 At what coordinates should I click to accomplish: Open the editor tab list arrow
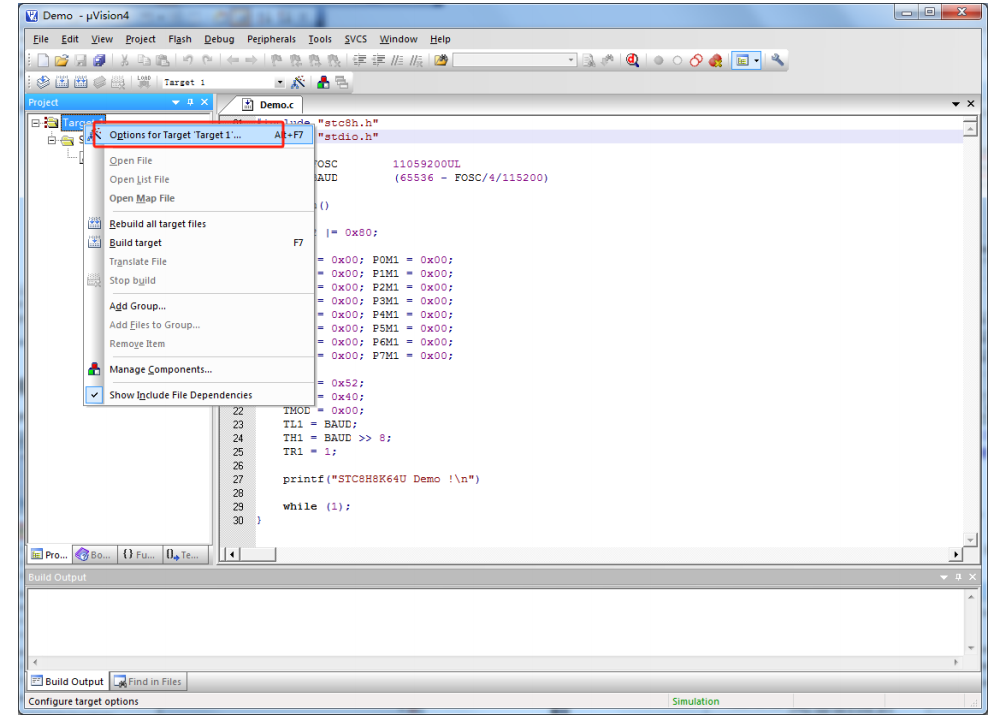tap(955, 104)
